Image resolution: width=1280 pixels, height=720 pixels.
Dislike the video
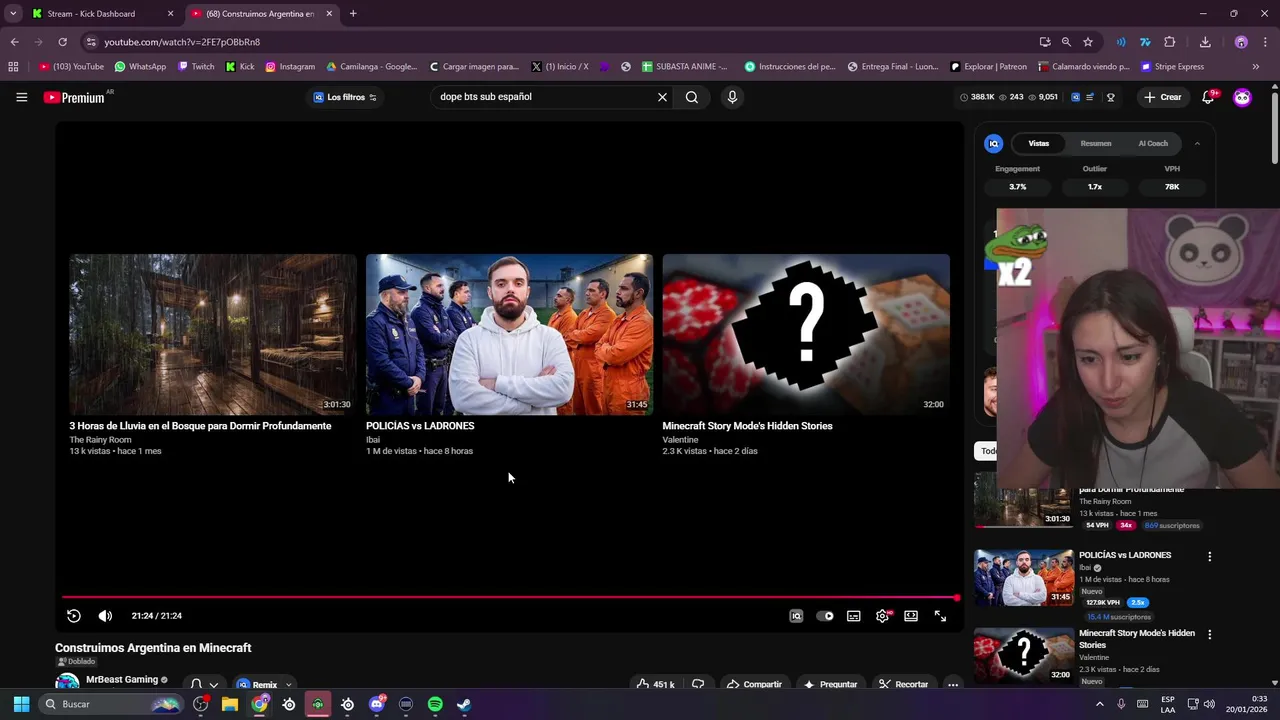click(x=698, y=684)
